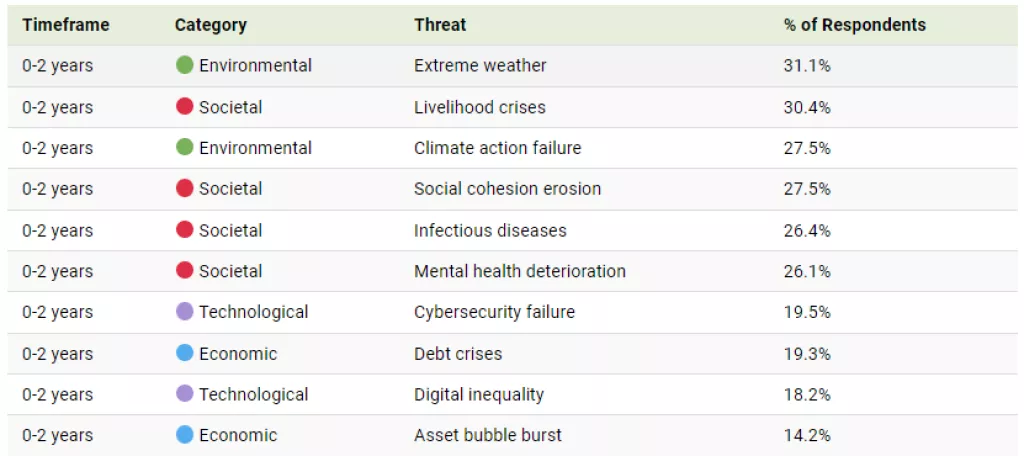Click the Threat column header
1024x456 pixels.
tap(440, 25)
